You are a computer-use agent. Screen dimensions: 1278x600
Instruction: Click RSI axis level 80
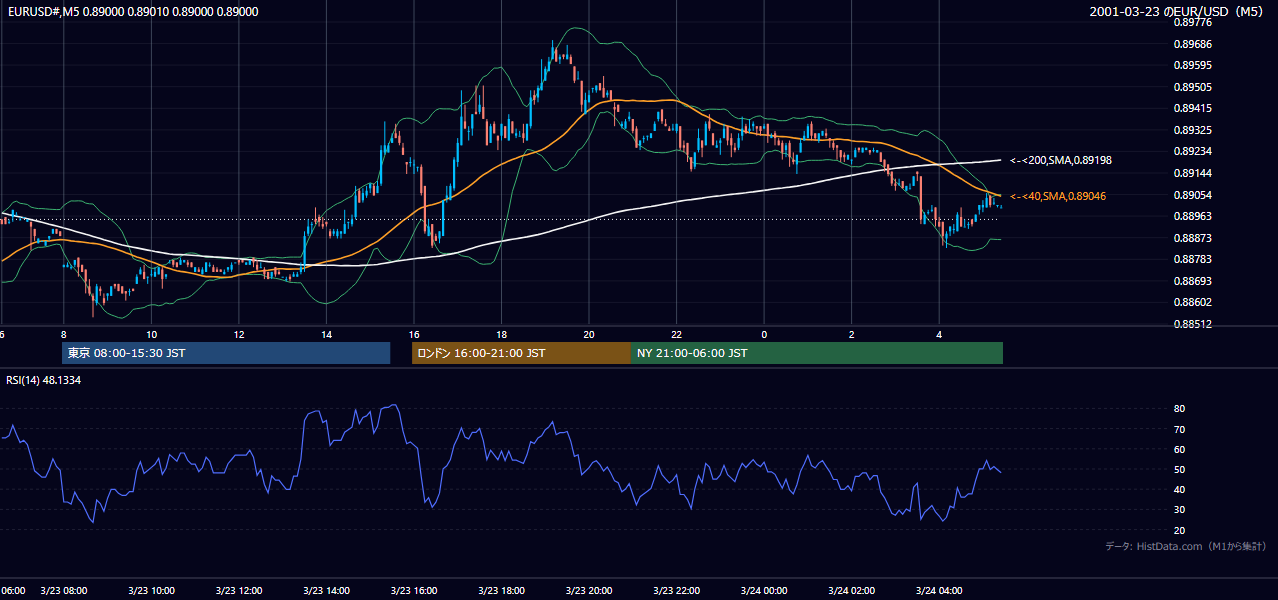point(1179,409)
